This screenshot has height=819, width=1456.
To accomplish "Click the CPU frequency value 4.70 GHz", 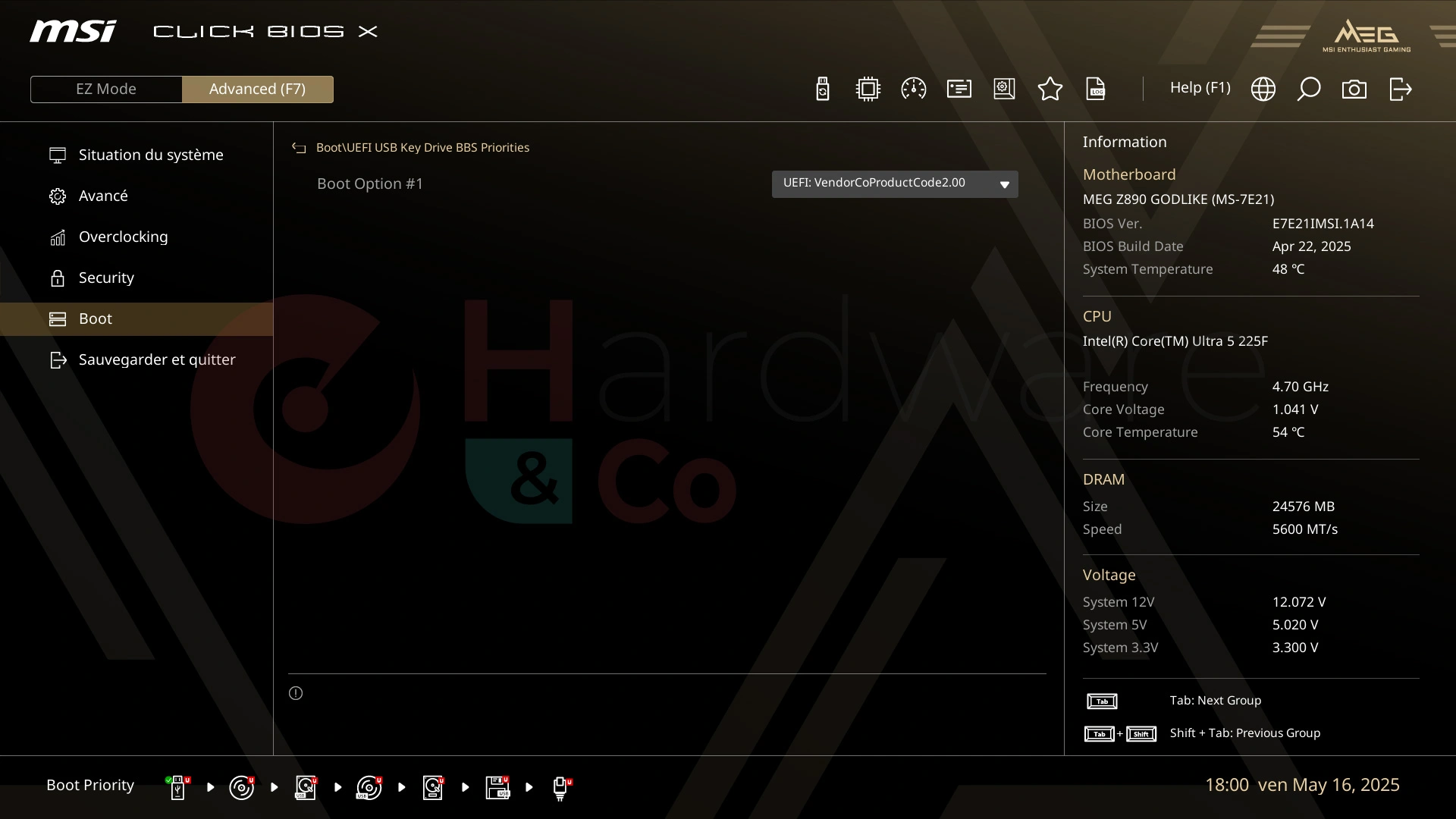I will pos(1300,387).
